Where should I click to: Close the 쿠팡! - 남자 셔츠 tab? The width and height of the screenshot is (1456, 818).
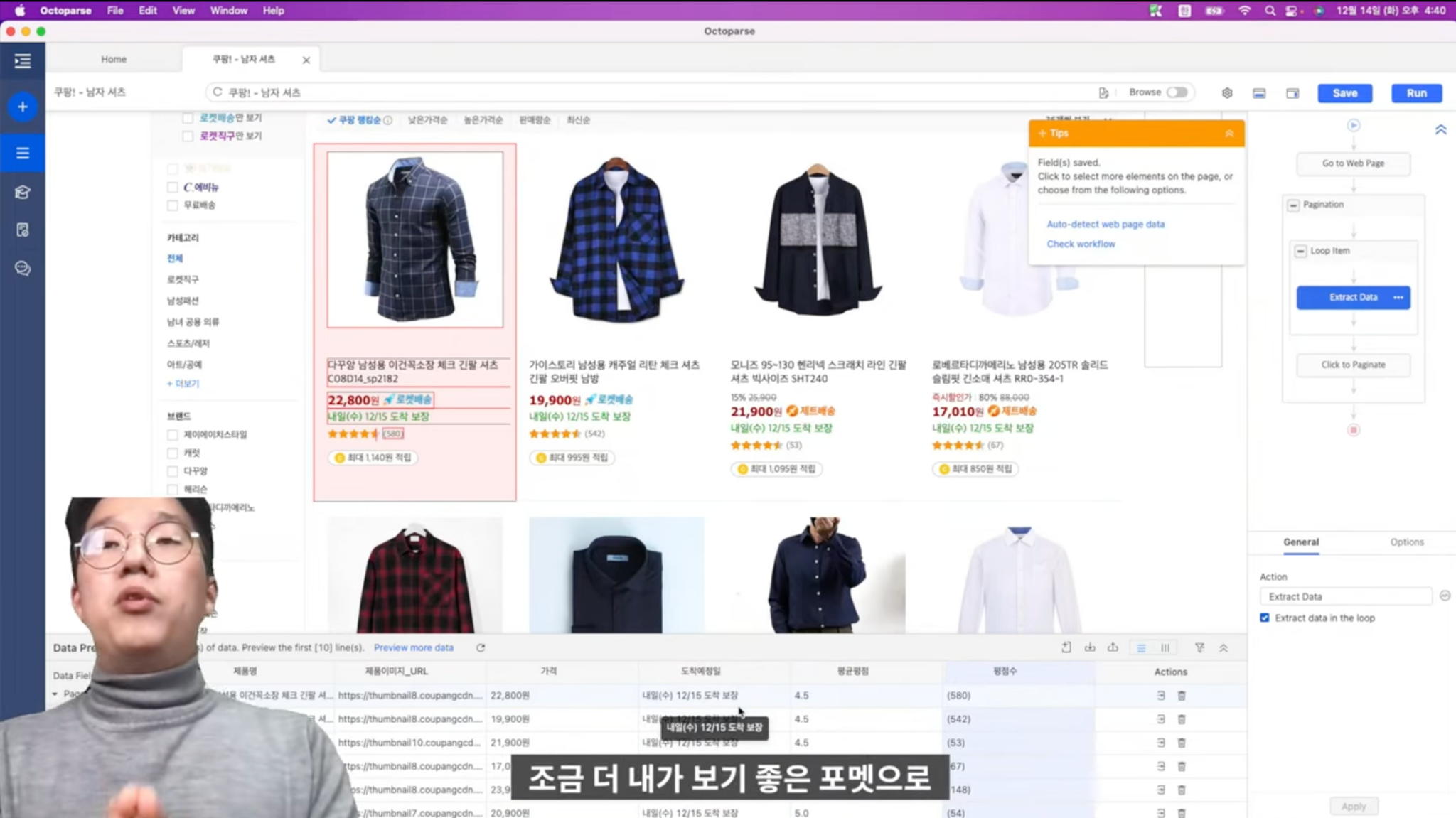pyautogui.click(x=306, y=60)
